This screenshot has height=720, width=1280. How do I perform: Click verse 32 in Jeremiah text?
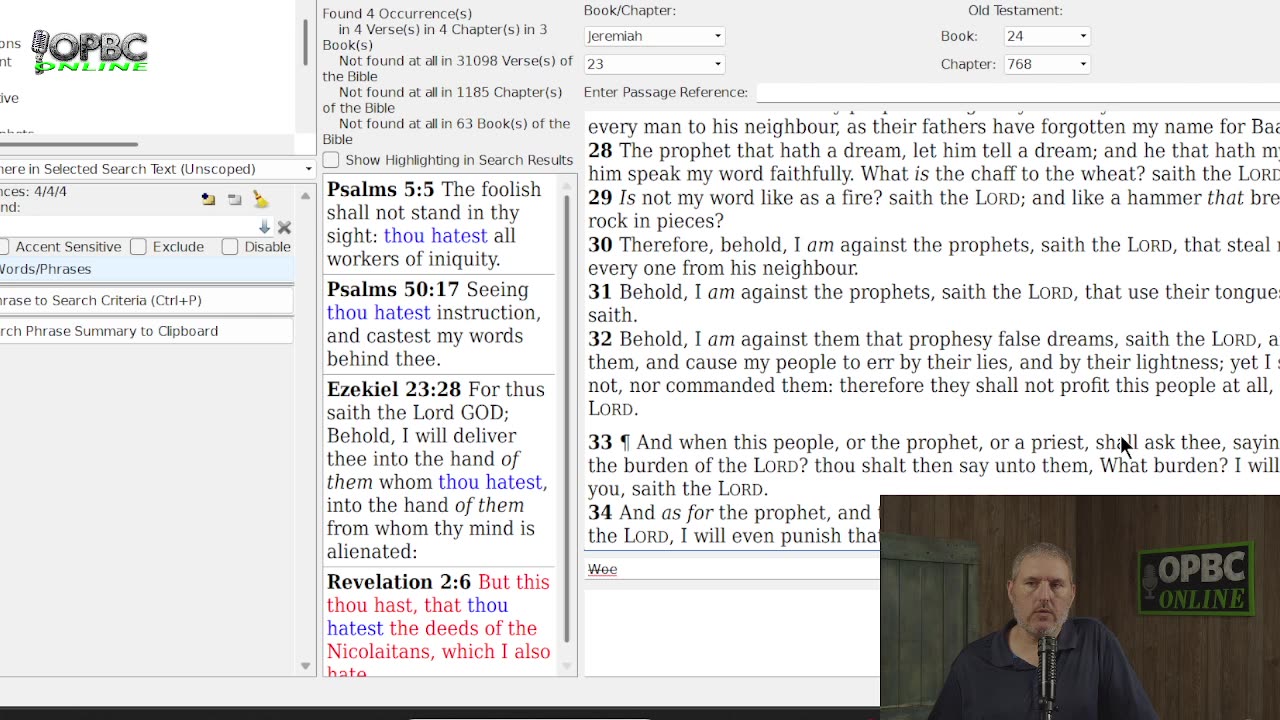click(x=933, y=373)
